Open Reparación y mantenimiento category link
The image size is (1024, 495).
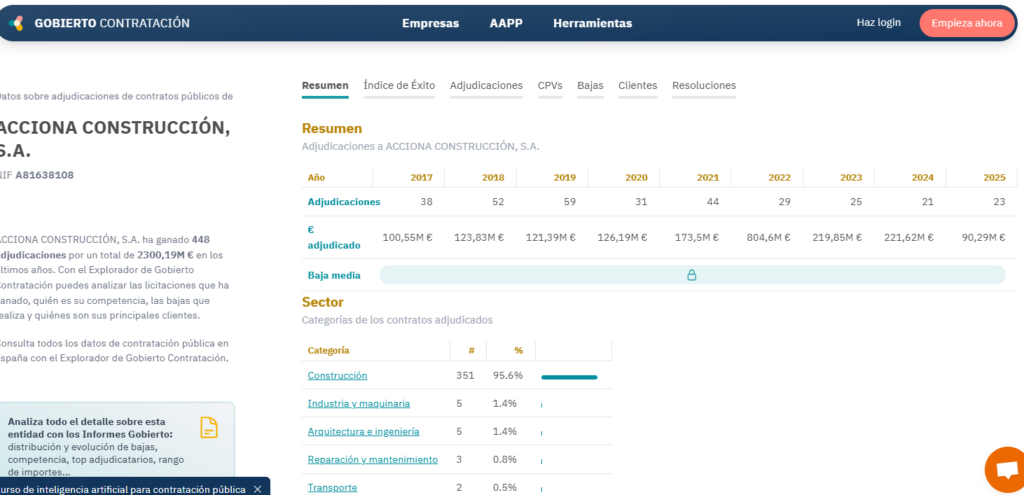[x=372, y=460]
